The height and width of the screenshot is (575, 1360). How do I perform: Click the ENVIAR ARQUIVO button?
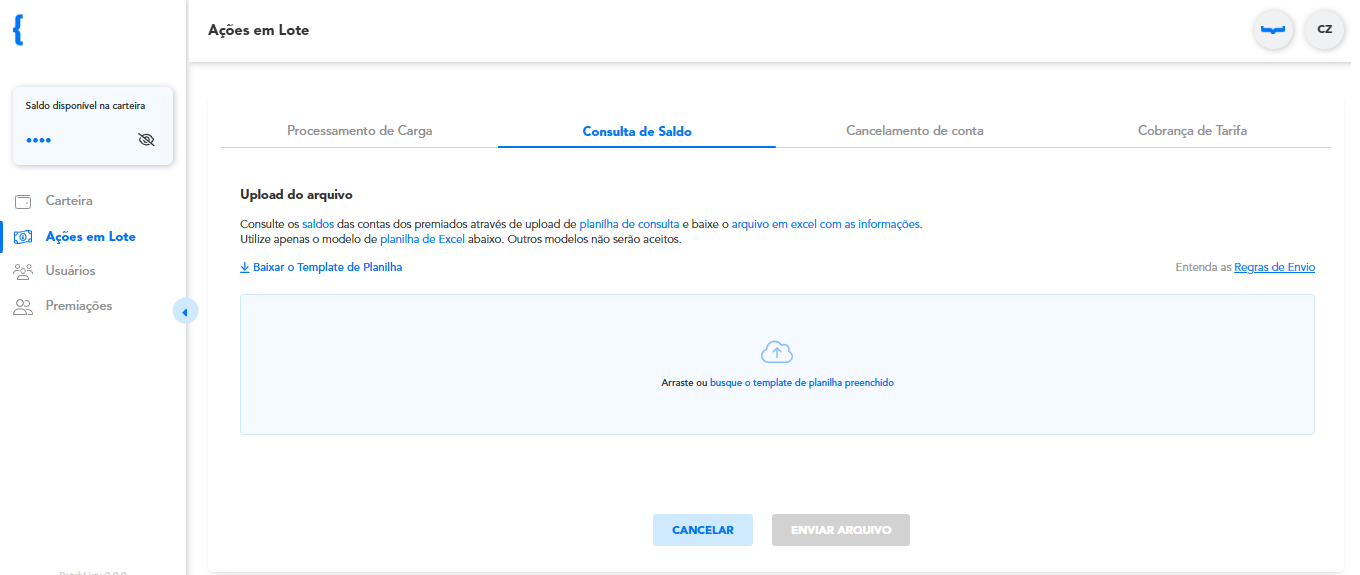841,530
